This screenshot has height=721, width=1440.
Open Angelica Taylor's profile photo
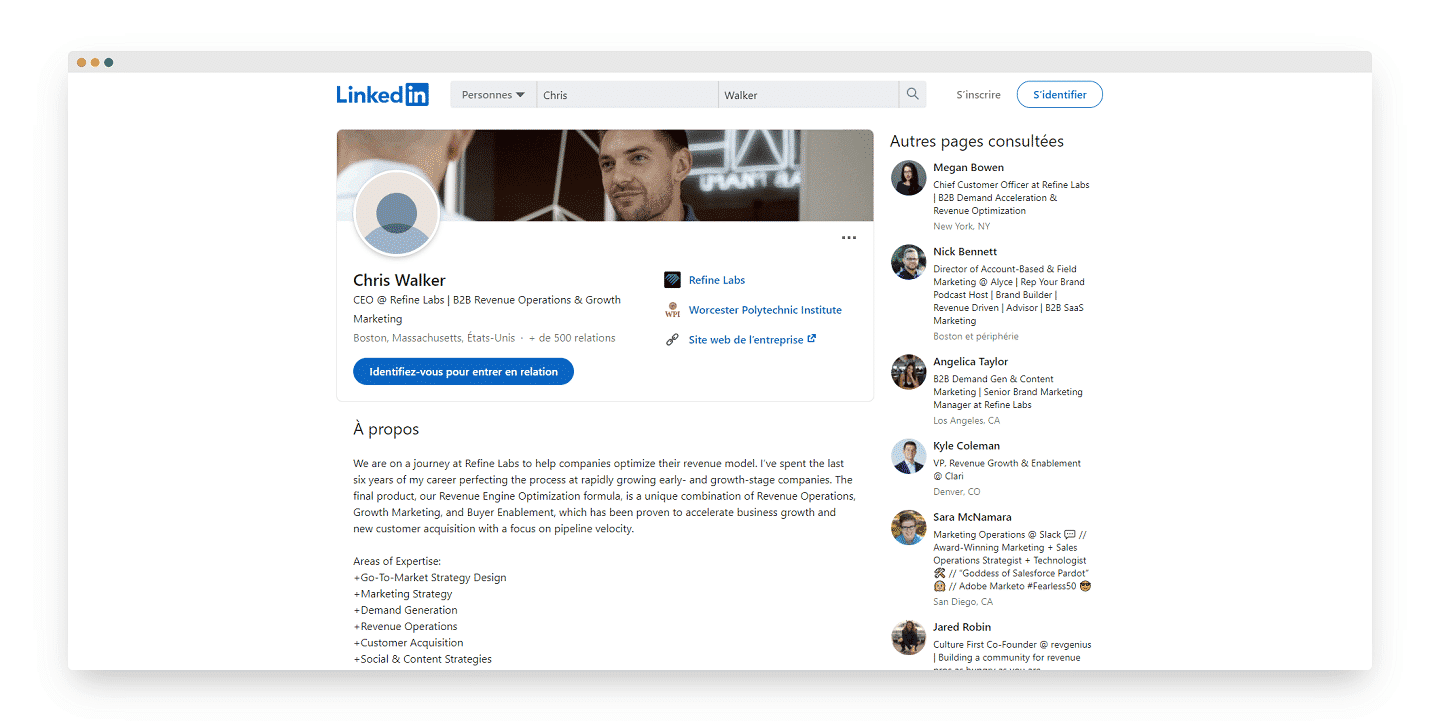(x=908, y=372)
